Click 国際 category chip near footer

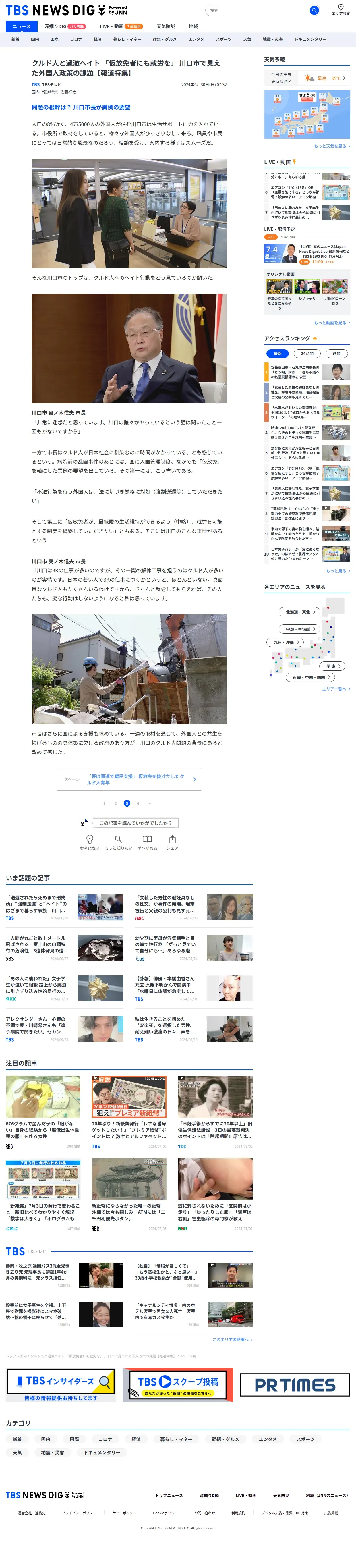pos(74,1439)
